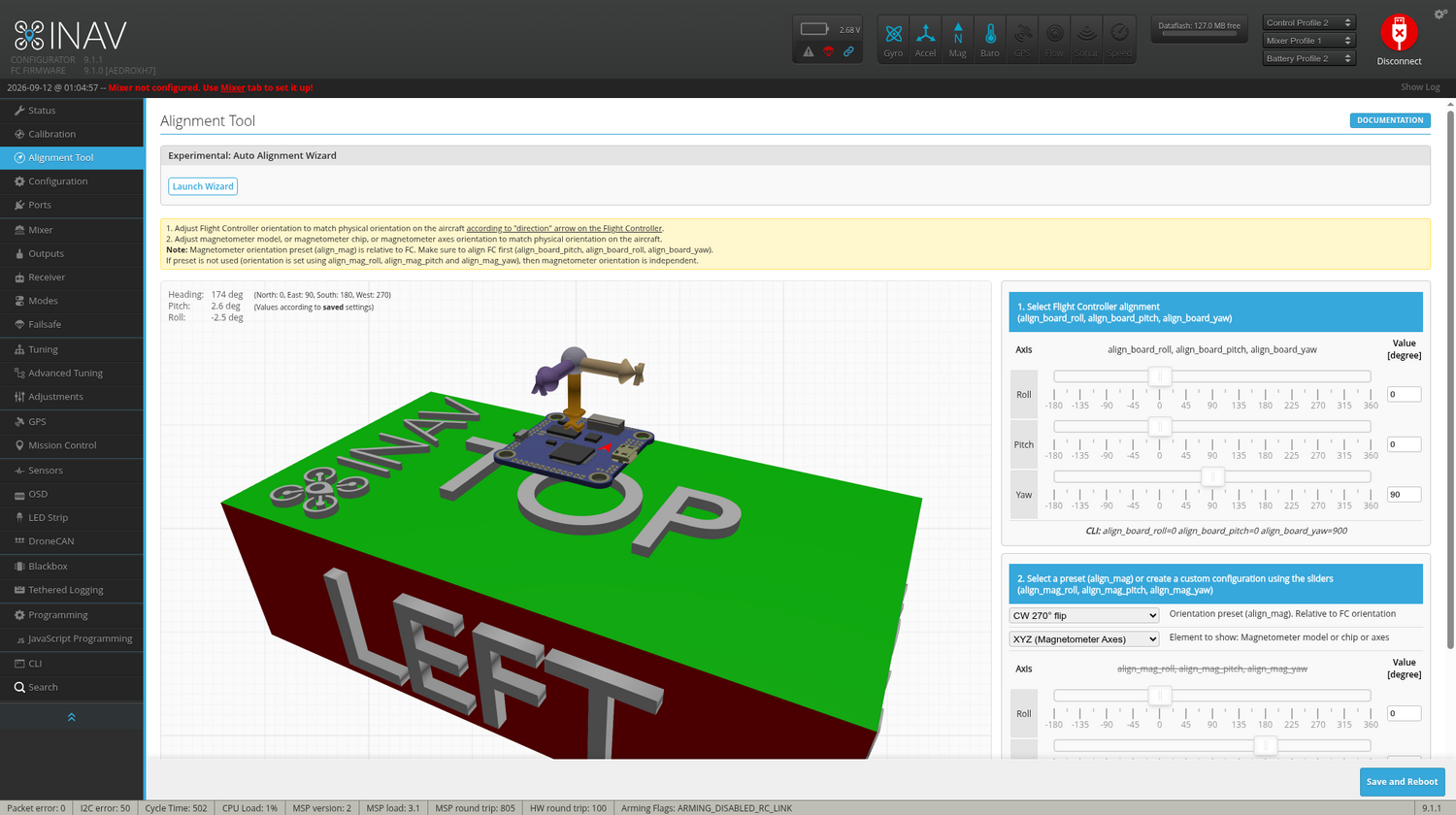
Task: Click the warning triangle indicator in the header
Action: 808,51
